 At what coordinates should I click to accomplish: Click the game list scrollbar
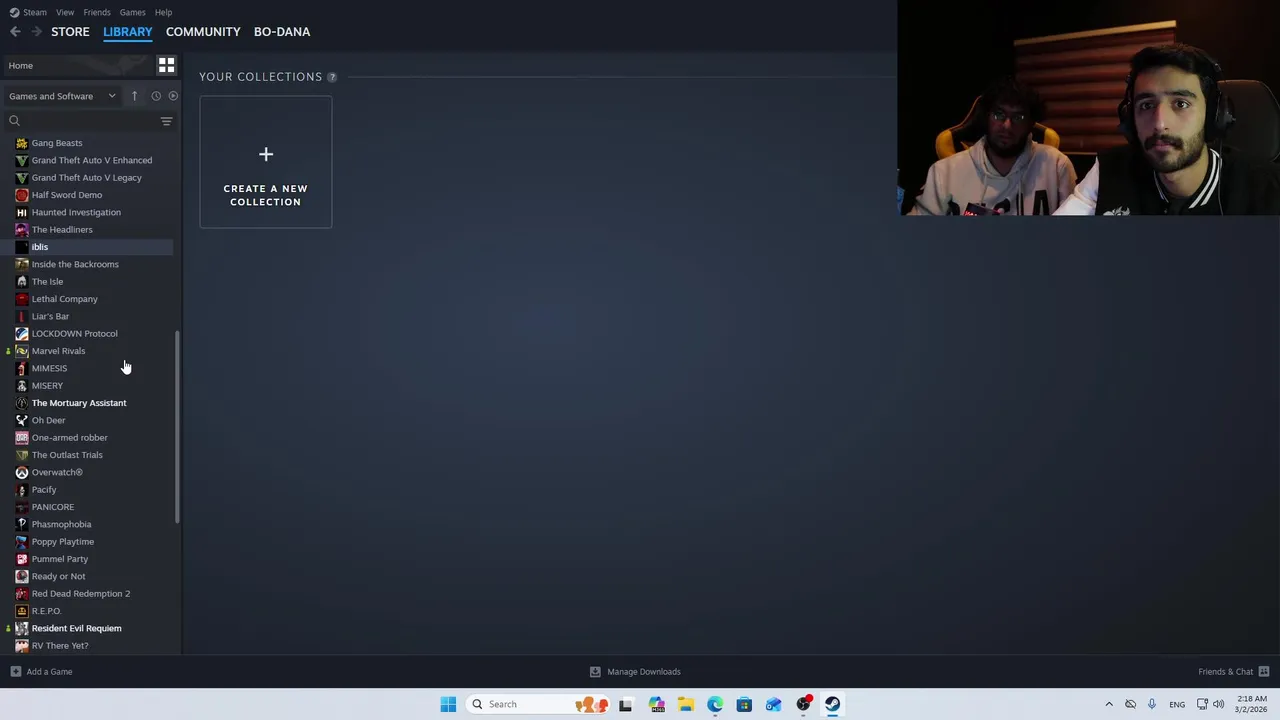point(178,427)
